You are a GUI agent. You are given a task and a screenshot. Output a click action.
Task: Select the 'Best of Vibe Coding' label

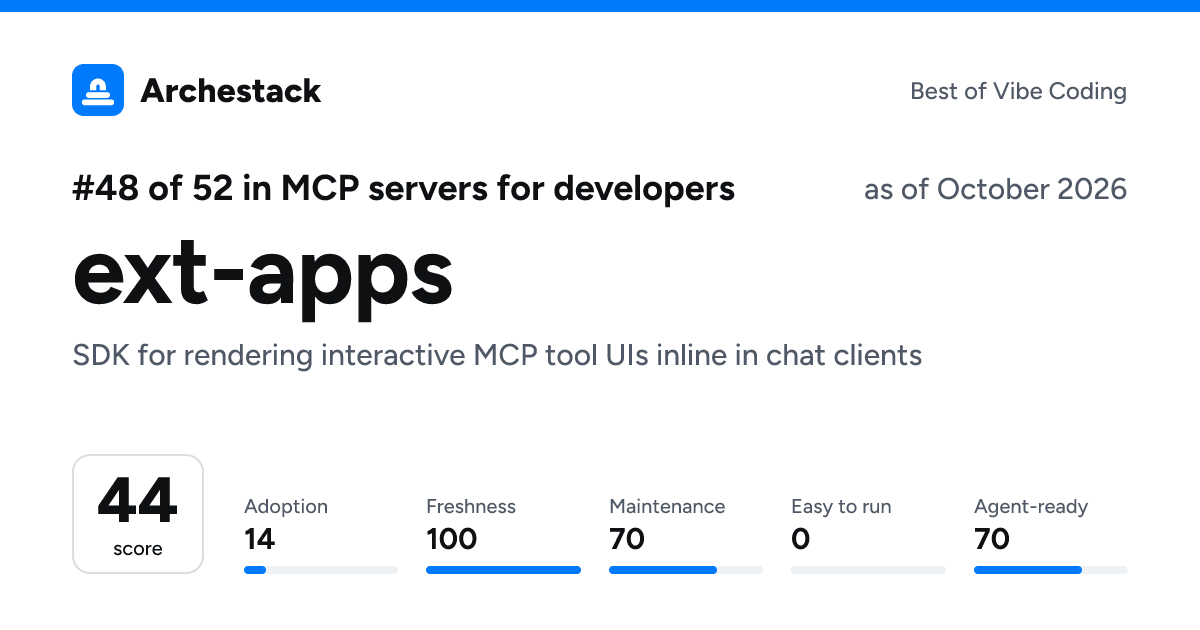pyautogui.click(x=1018, y=91)
